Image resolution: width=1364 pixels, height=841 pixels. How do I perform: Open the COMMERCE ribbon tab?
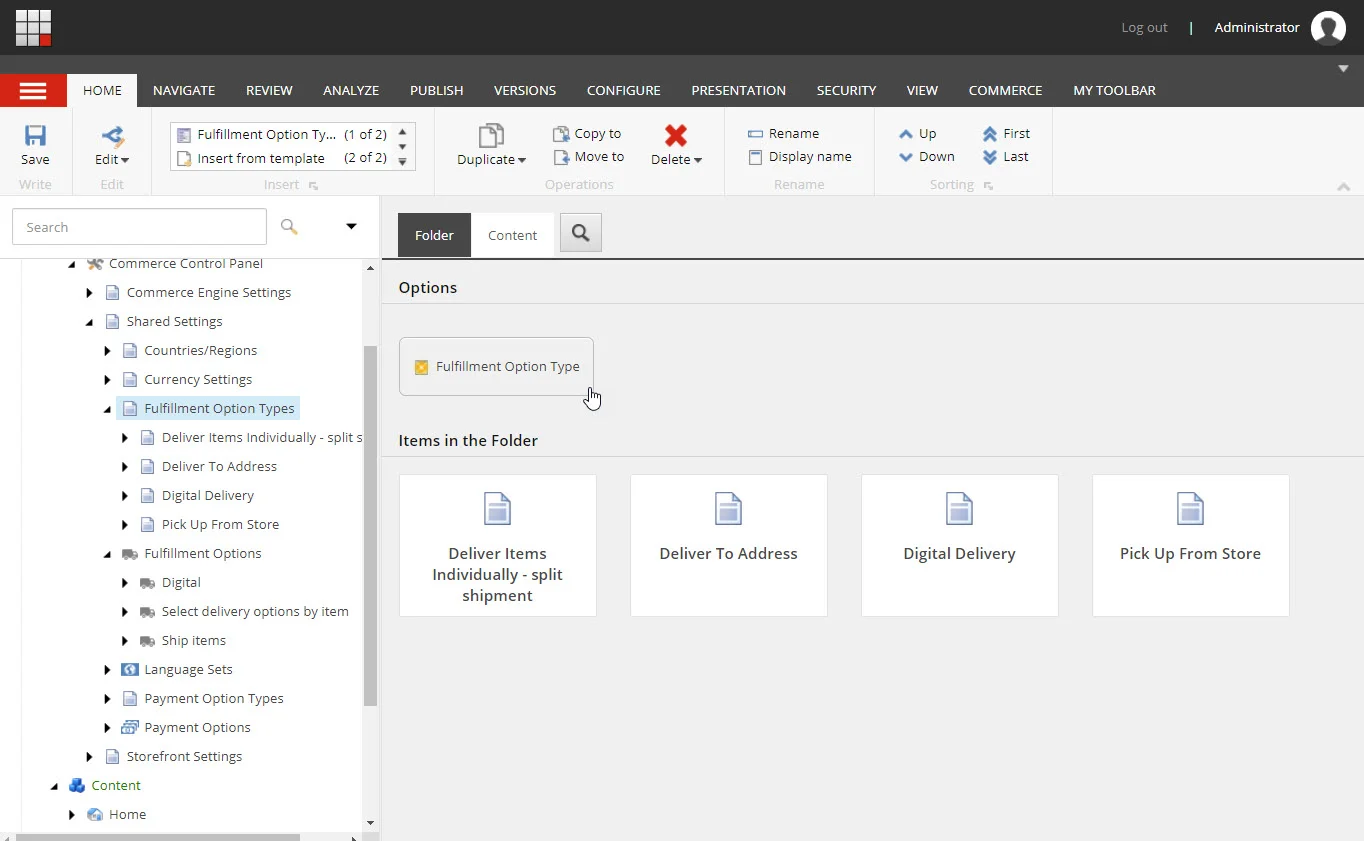[1005, 90]
